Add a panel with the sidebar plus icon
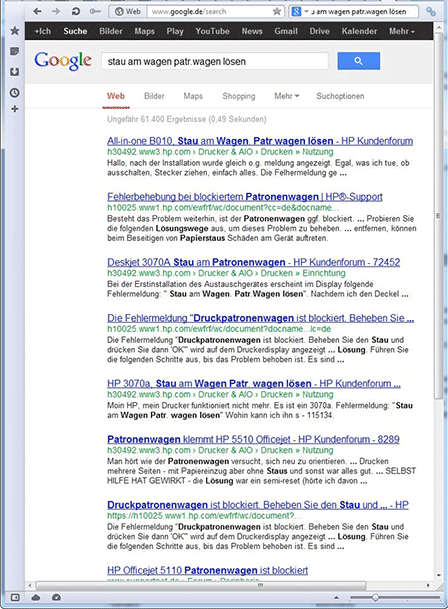The height and width of the screenshot is (609, 448). pos(15,109)
